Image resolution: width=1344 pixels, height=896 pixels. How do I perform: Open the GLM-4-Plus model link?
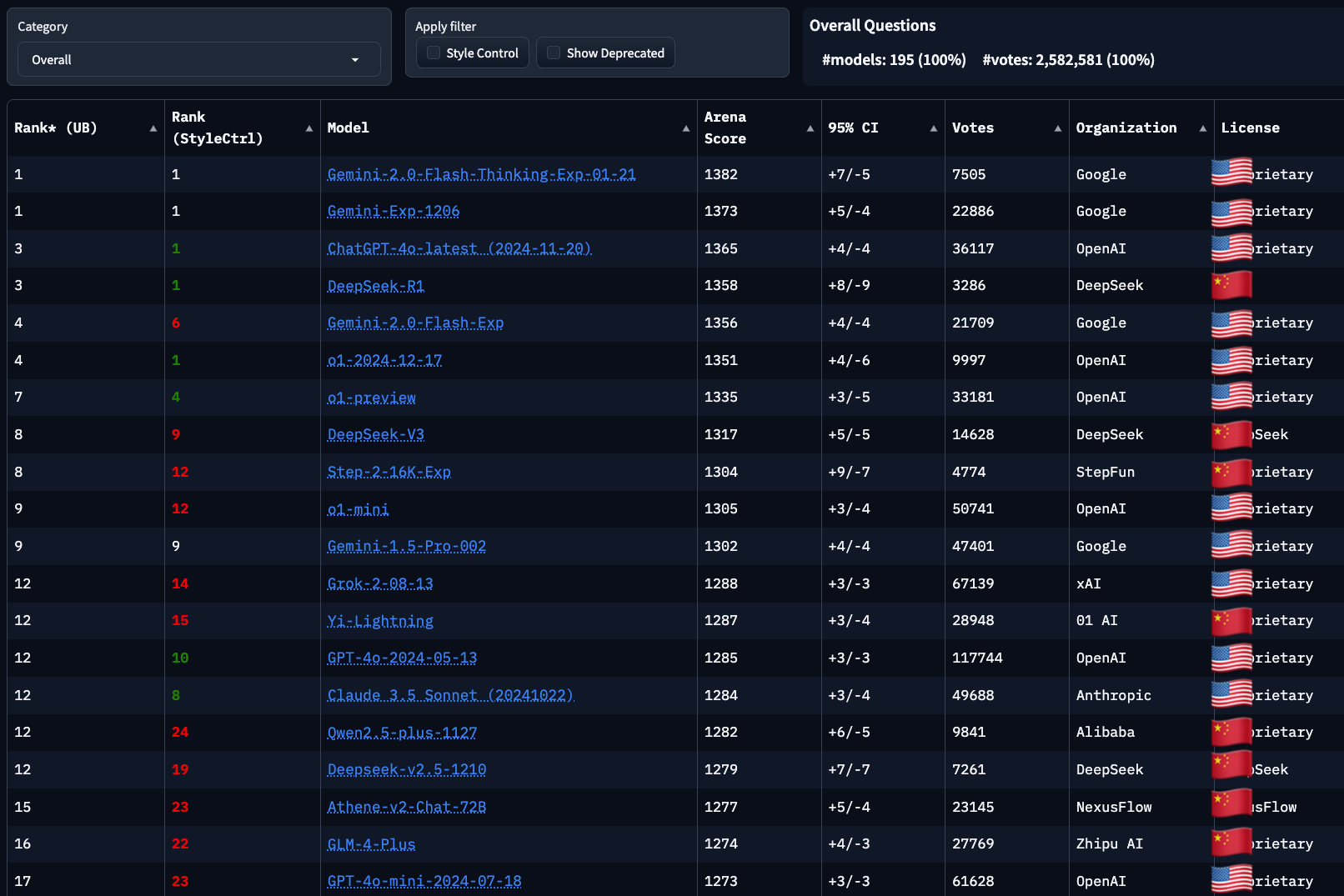(371, 844)
